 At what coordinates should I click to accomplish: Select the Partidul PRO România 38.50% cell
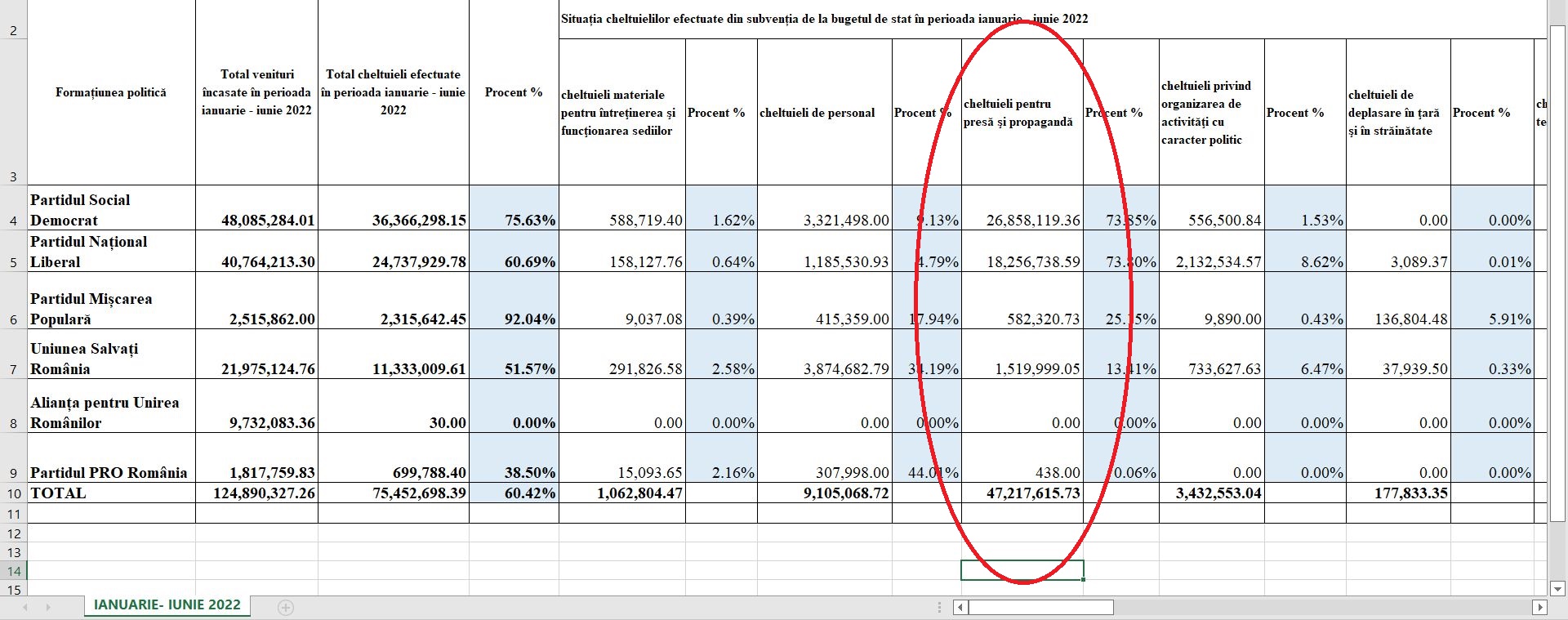514,472
